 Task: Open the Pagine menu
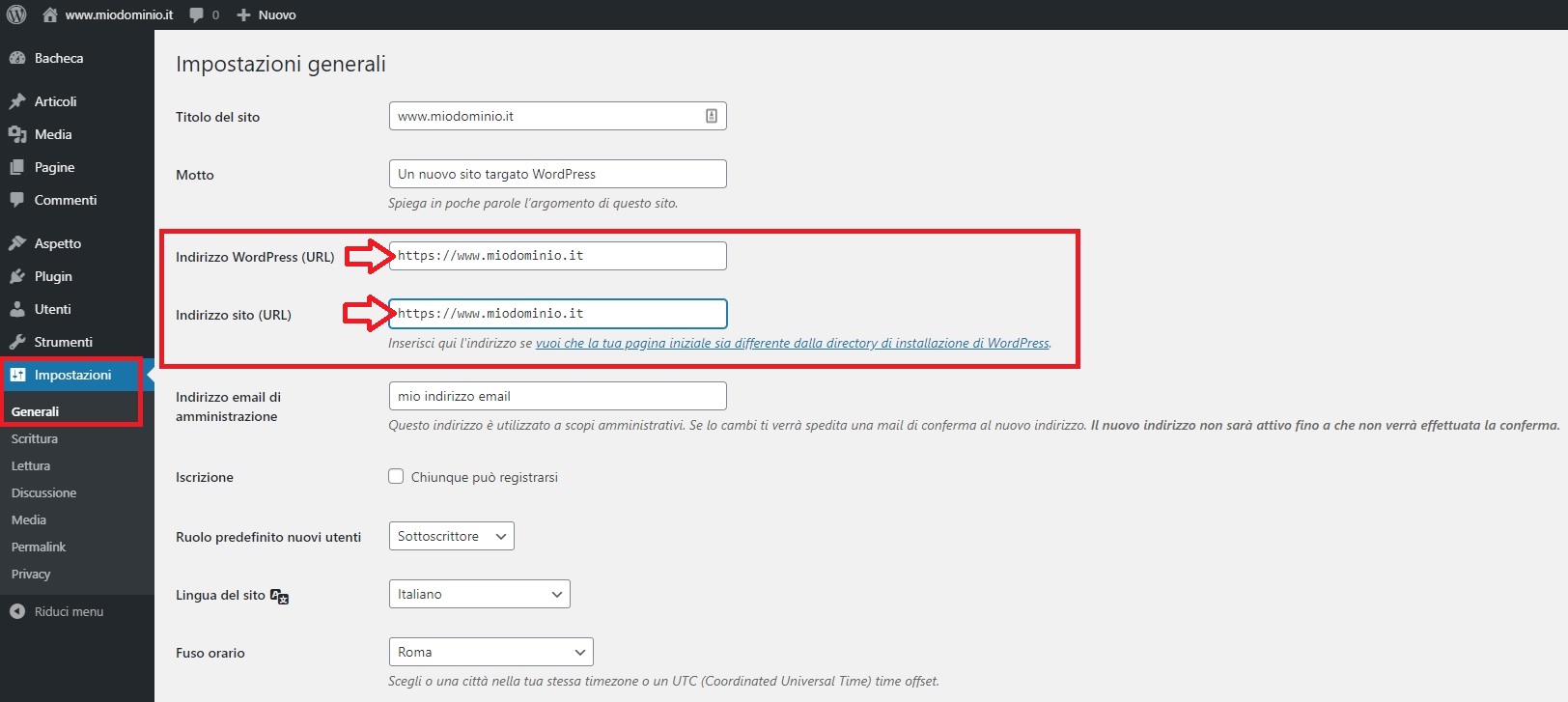tap(54, 167)
